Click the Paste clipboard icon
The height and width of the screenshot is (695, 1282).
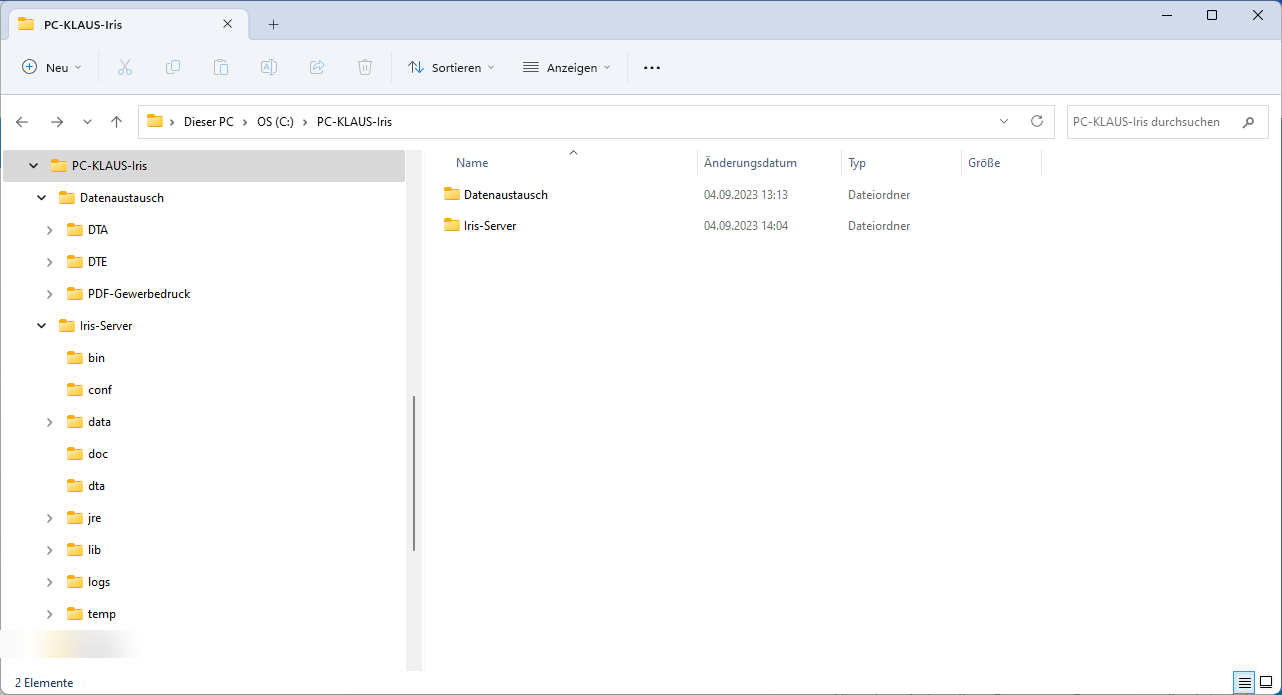[221, 67]
